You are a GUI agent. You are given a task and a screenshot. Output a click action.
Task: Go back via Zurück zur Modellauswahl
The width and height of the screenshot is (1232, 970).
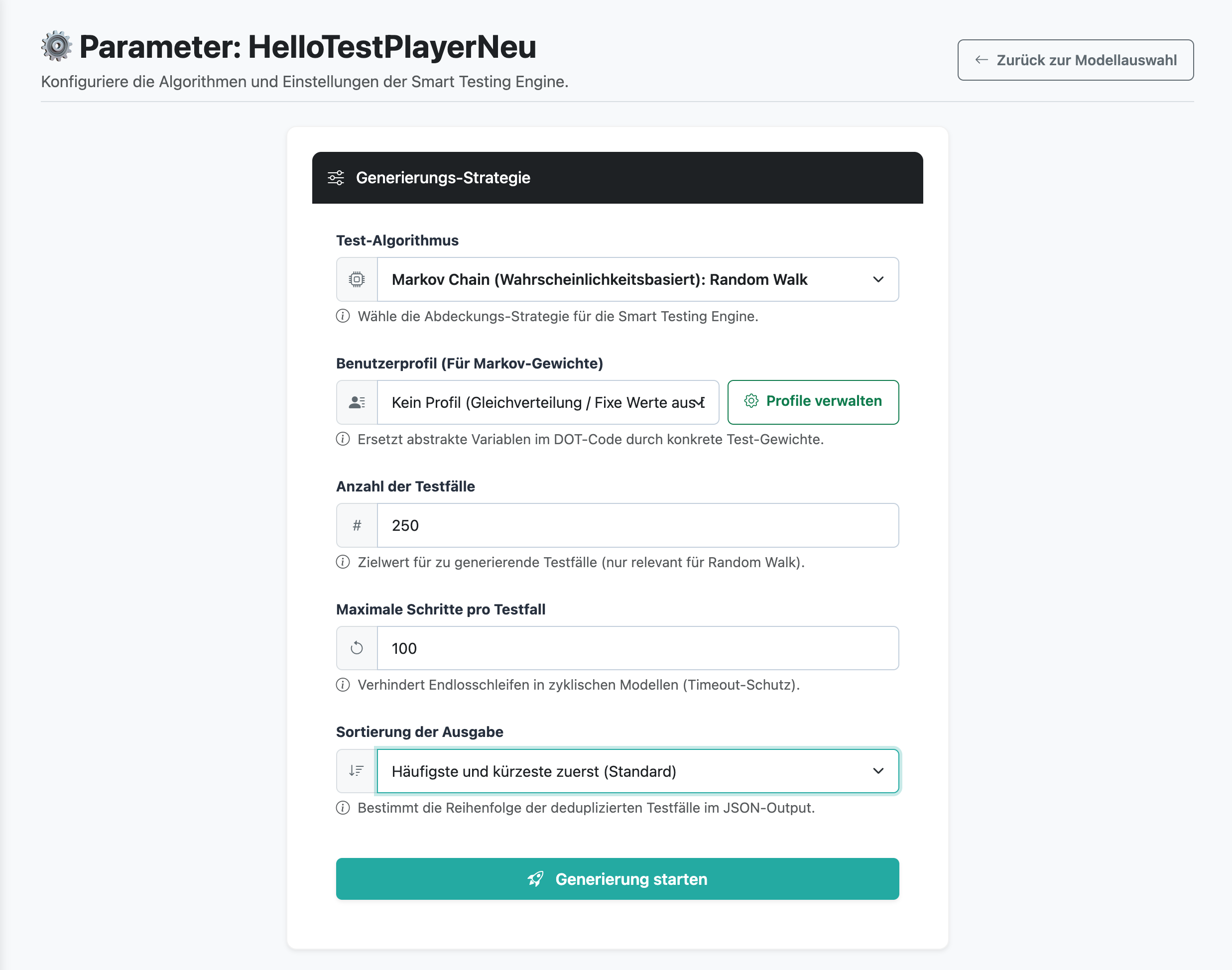pyautogui.click(x=1075, y=60)
